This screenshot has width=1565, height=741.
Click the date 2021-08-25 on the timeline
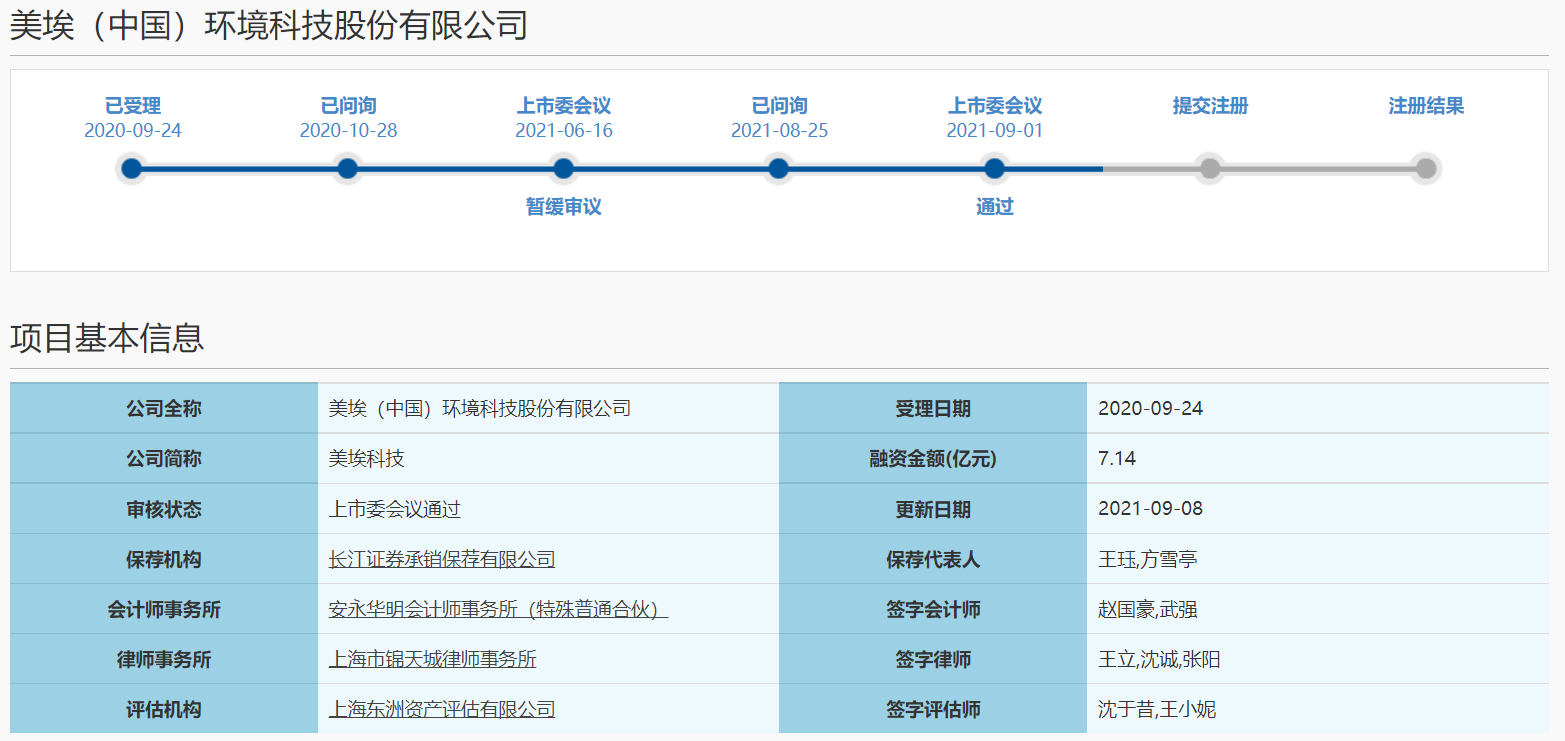[x=779, y=131]
